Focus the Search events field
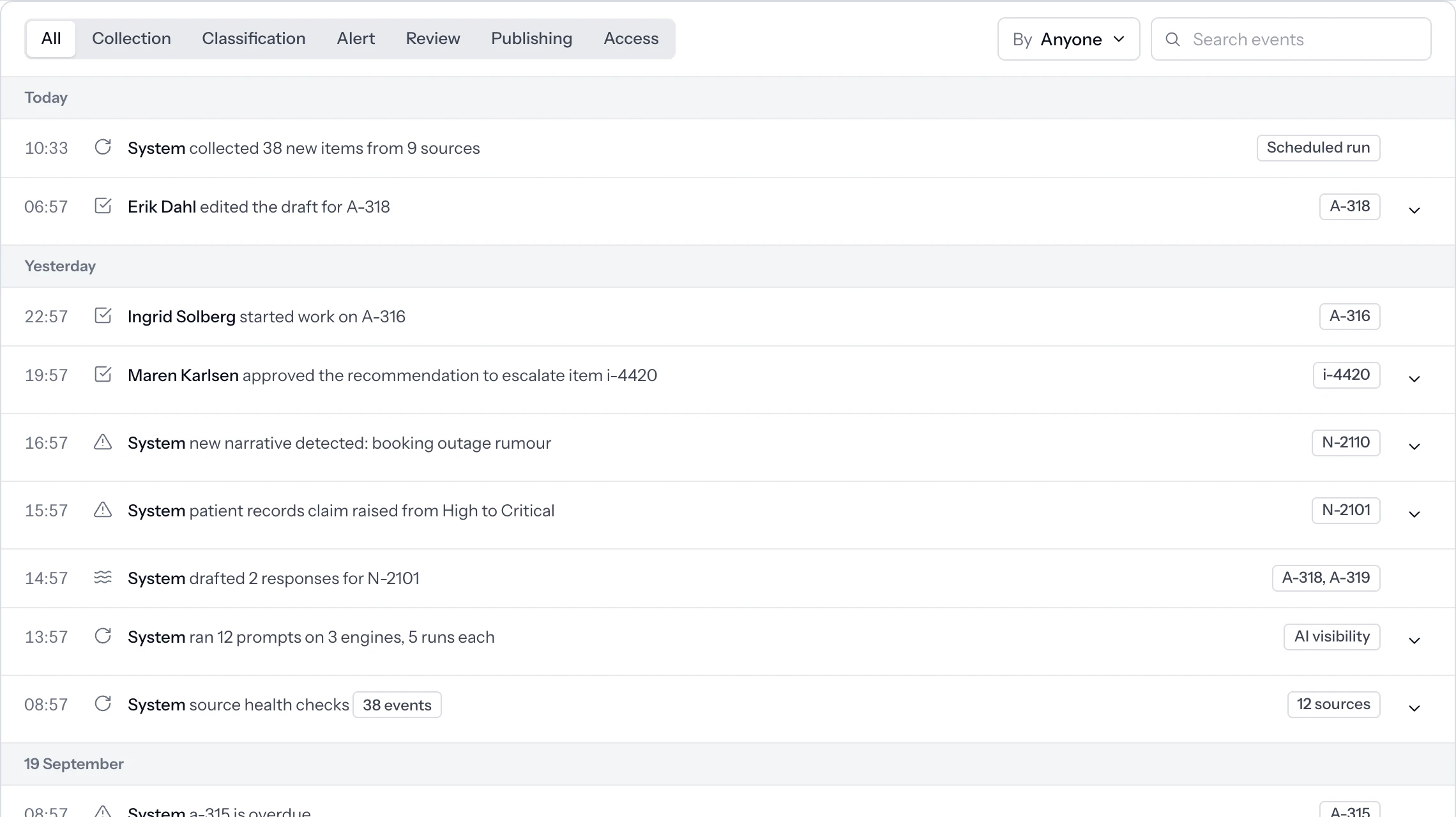This screenshot has width=1456, height=817. 1291,39
